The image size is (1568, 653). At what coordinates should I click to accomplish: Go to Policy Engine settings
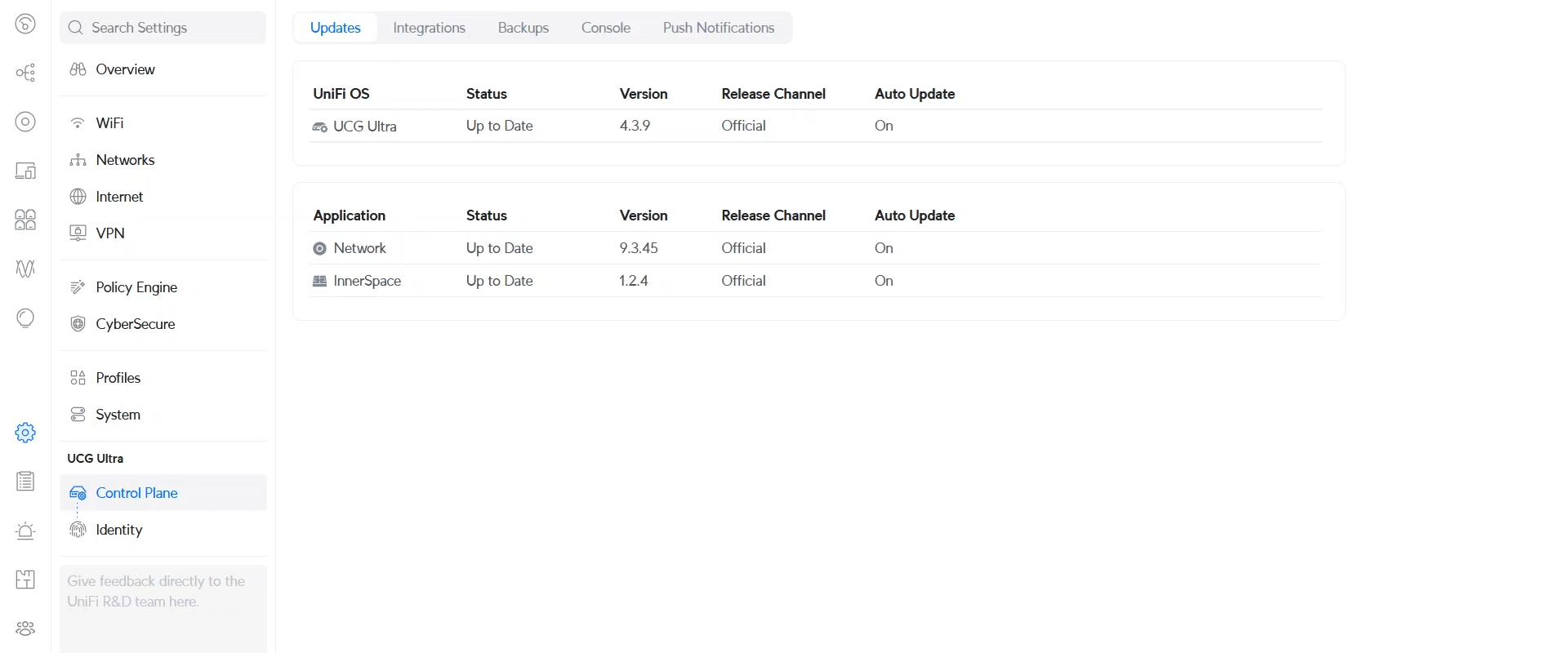point(136,287)
